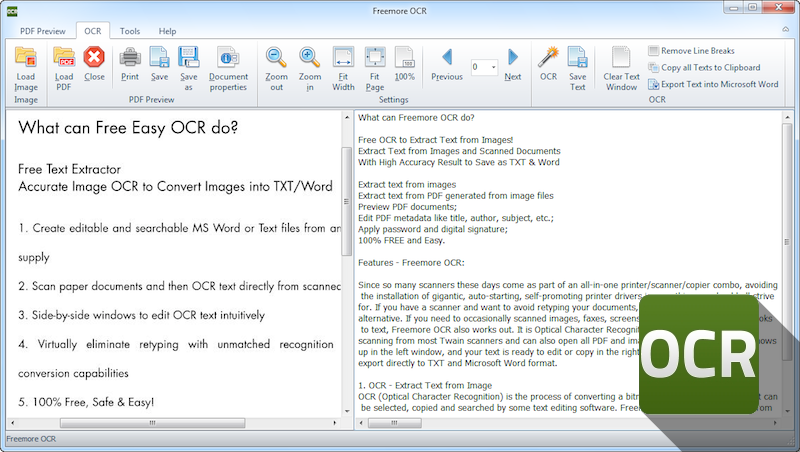This screenshot has height=452, width=800.
Task: Click the left pane scroll down arrow
Action: coord(347,411)
